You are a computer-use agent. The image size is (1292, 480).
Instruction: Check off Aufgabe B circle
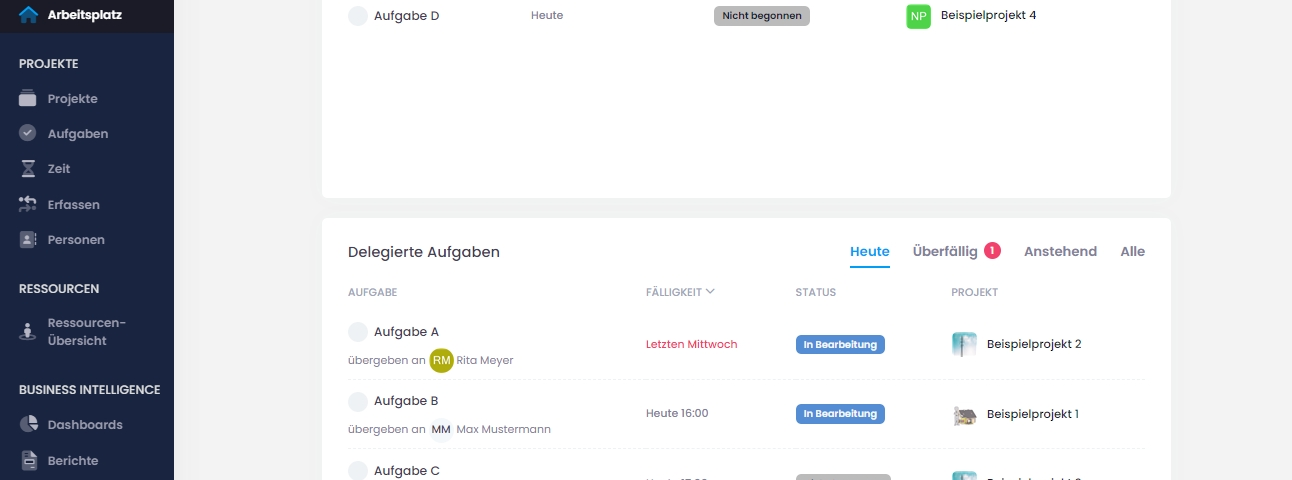(358, 402)
